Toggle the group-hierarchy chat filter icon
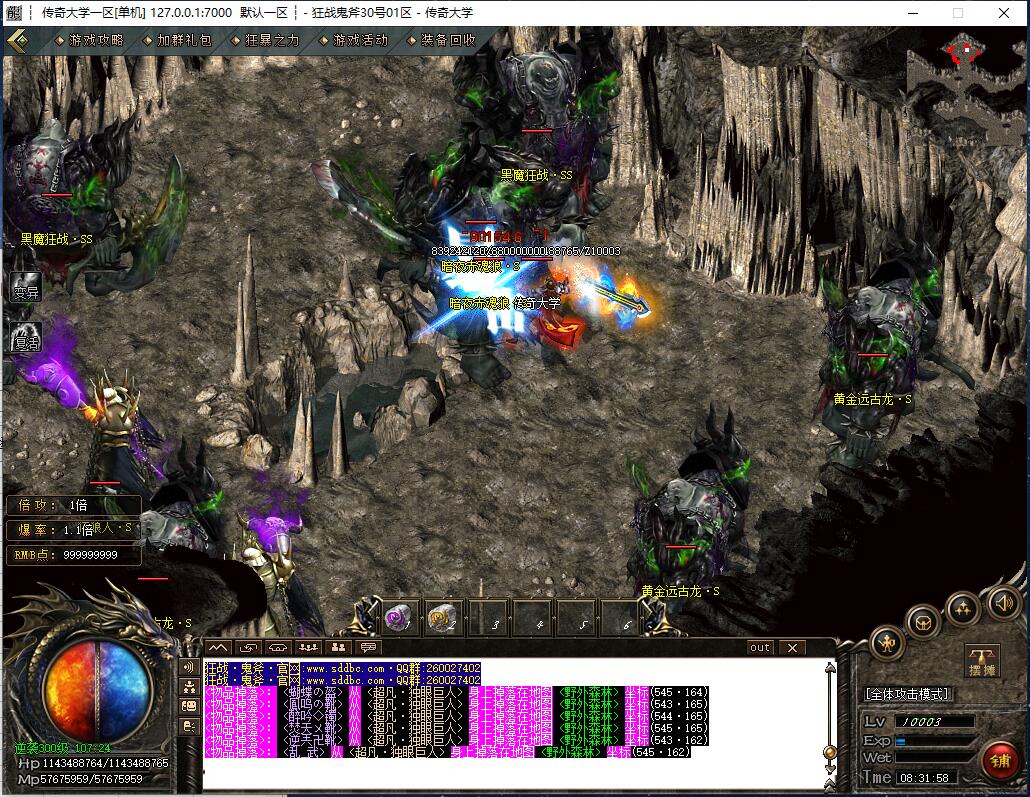 point(190,687)
